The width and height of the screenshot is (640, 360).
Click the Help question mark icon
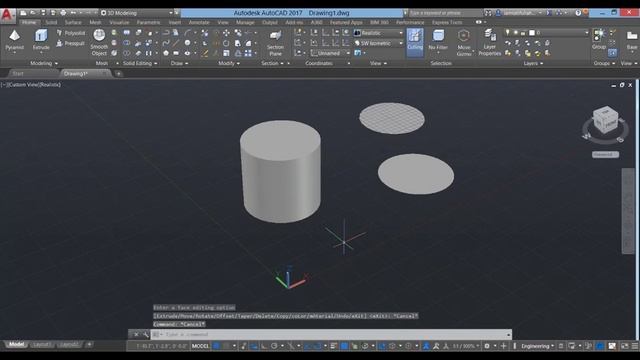click(x=578, y=13)
